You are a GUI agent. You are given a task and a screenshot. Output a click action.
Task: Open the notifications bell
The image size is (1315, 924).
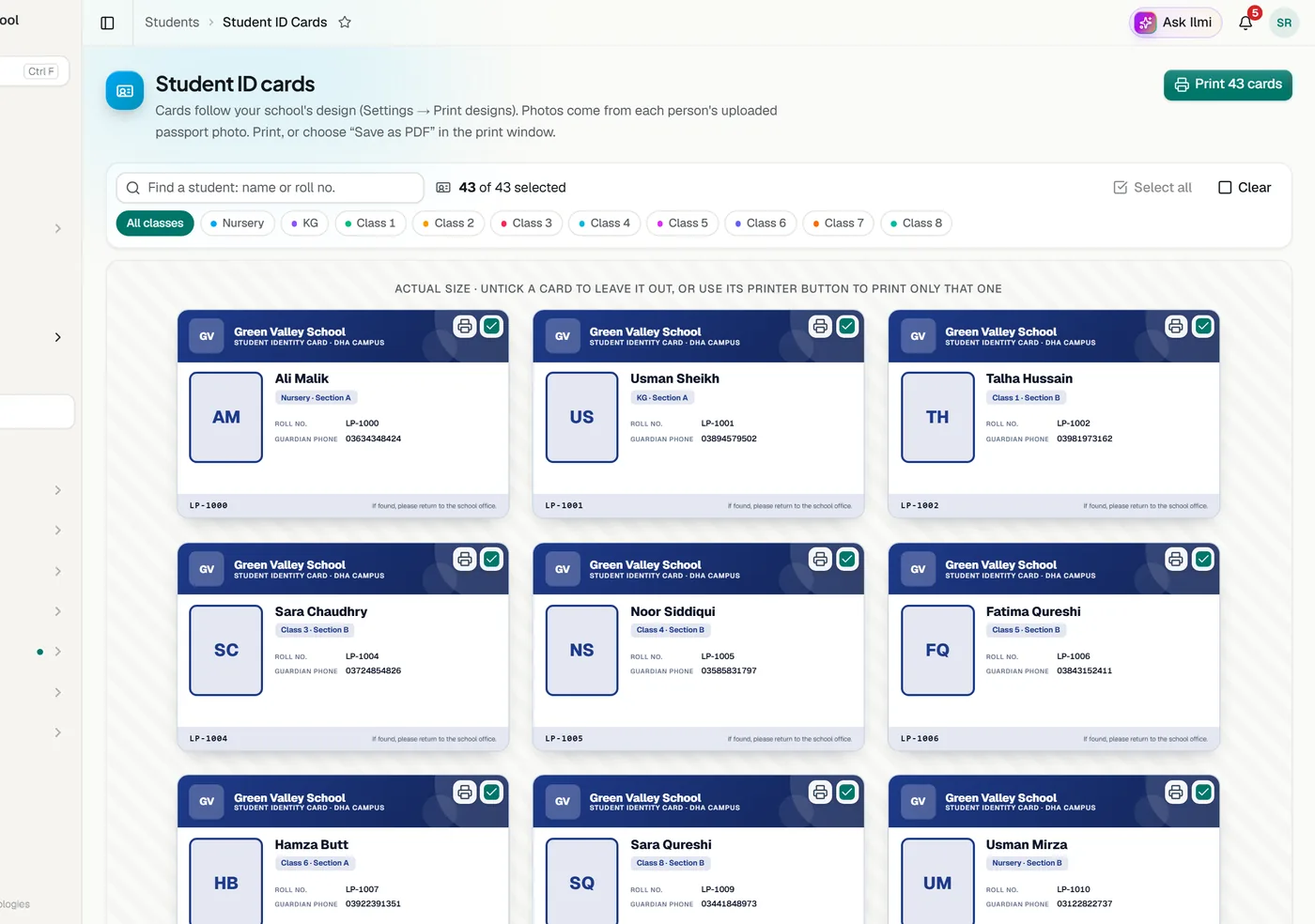(x=1245, y=23)
